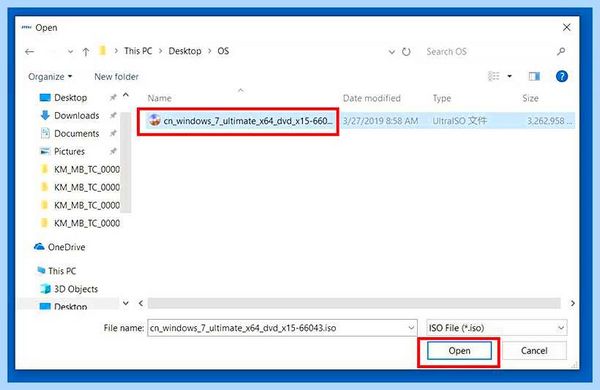Select OS in the address breadcrumb

pyautogui.click(x=223, y=51)
